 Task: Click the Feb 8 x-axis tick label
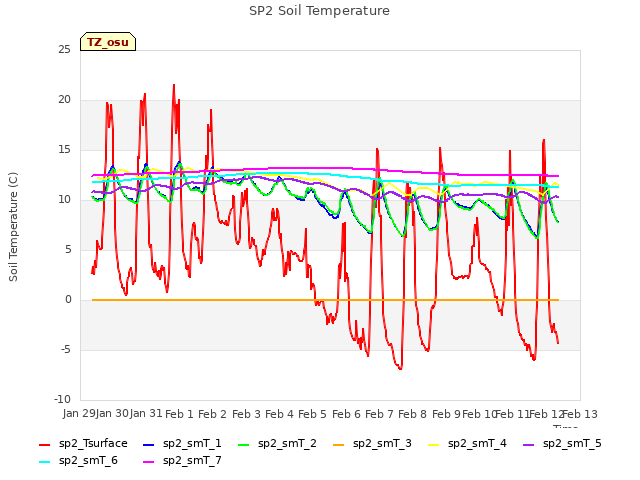point(412,414)
